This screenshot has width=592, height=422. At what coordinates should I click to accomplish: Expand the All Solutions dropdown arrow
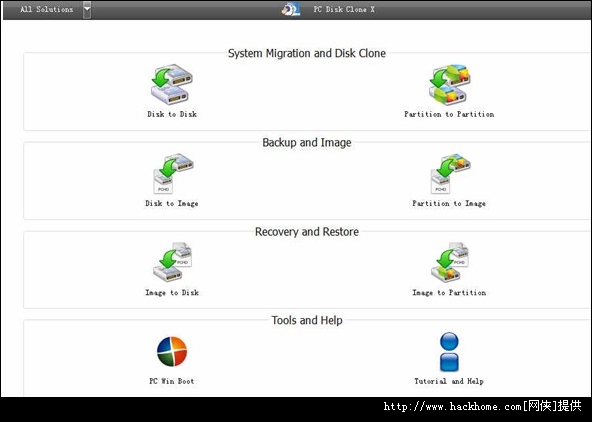87,9
